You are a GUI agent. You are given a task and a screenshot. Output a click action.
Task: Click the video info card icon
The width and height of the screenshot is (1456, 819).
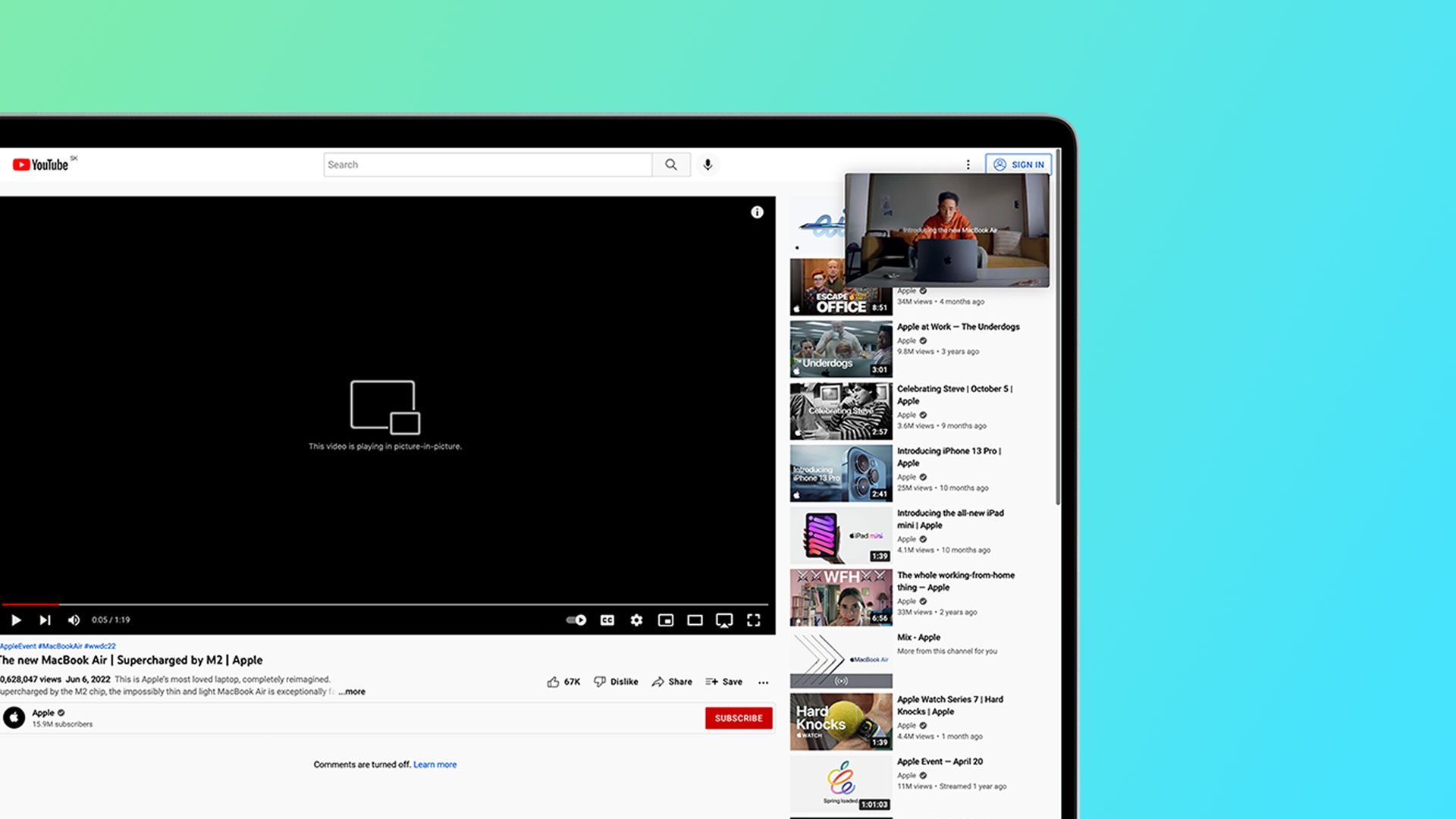pos(757,212)
